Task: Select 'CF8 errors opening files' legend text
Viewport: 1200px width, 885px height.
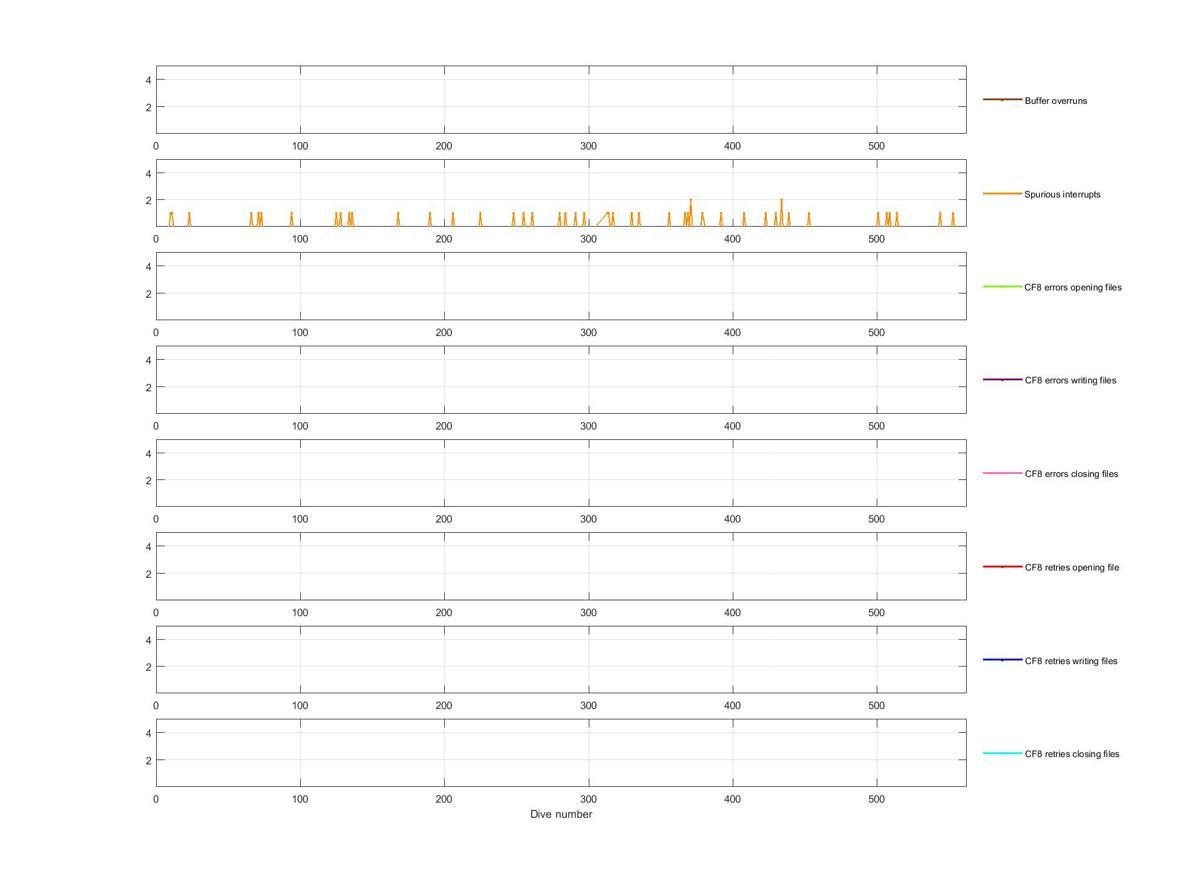Action: click(1073, 287)
